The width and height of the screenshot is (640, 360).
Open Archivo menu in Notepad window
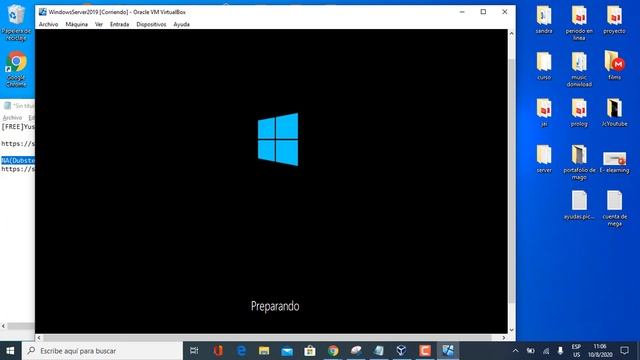[x=12, y=118]
